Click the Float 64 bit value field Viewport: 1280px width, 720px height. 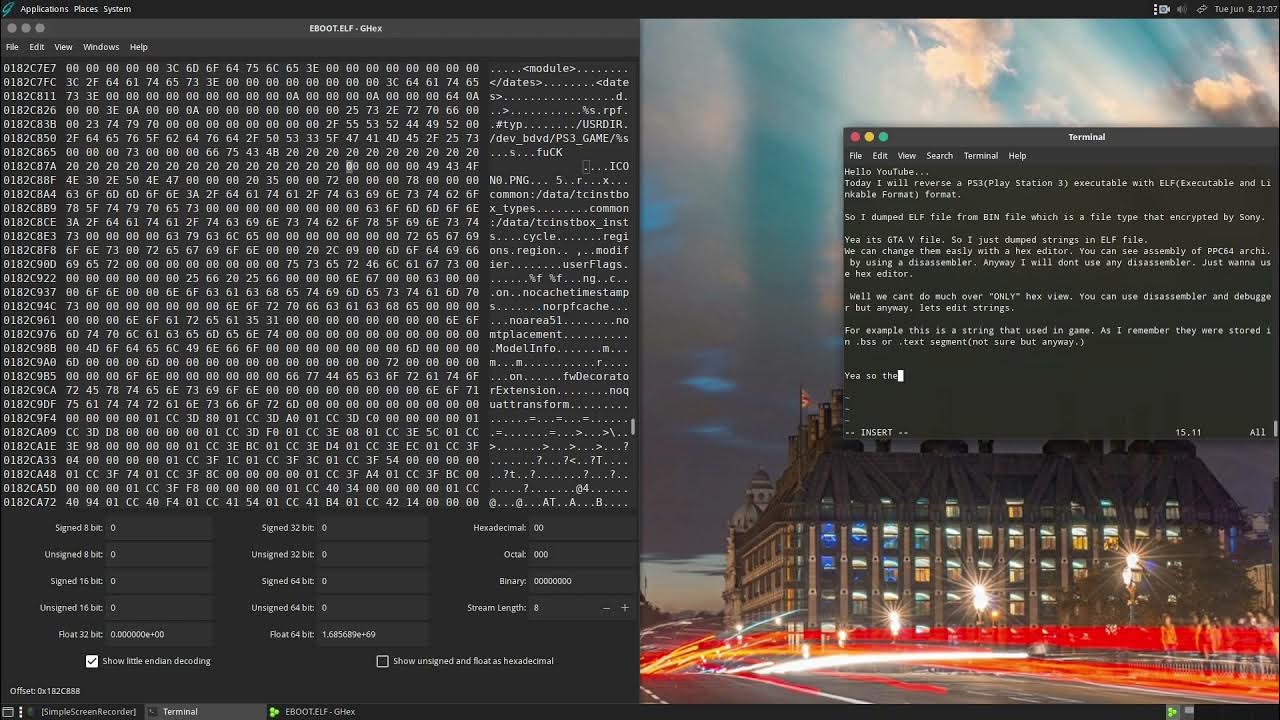[373, 634]
